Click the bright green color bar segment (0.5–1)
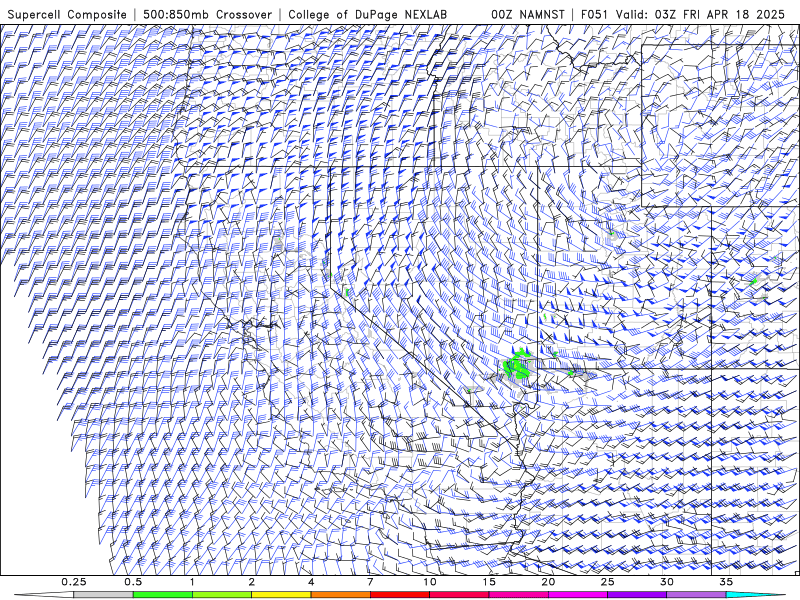 coord(163,595)
